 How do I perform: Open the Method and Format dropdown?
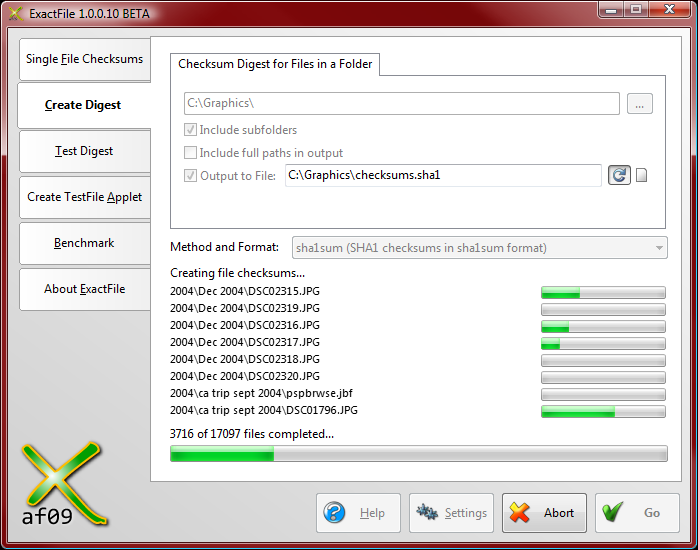tap(479, 248)
